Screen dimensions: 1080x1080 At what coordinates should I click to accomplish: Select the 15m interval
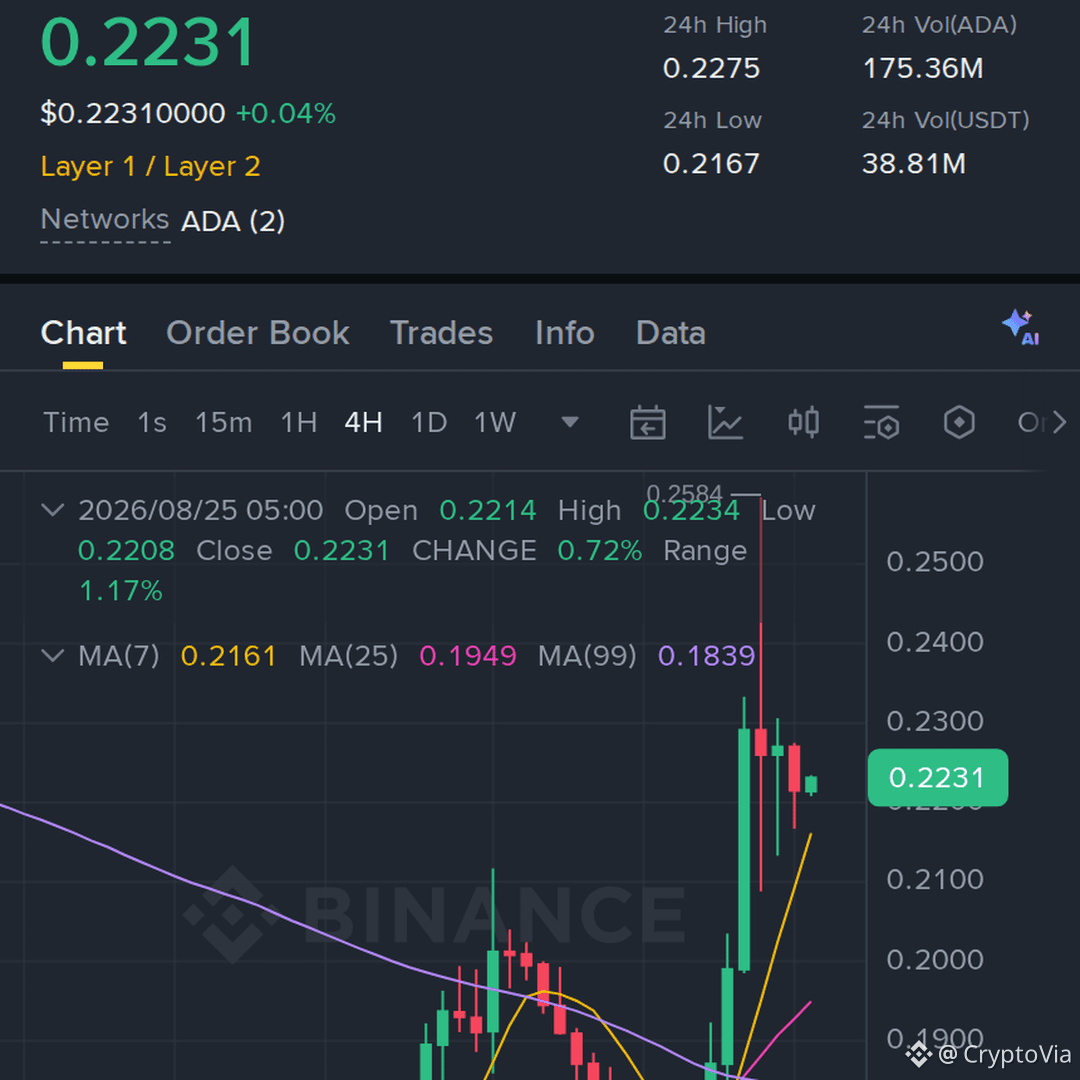(x=224, y=422)
